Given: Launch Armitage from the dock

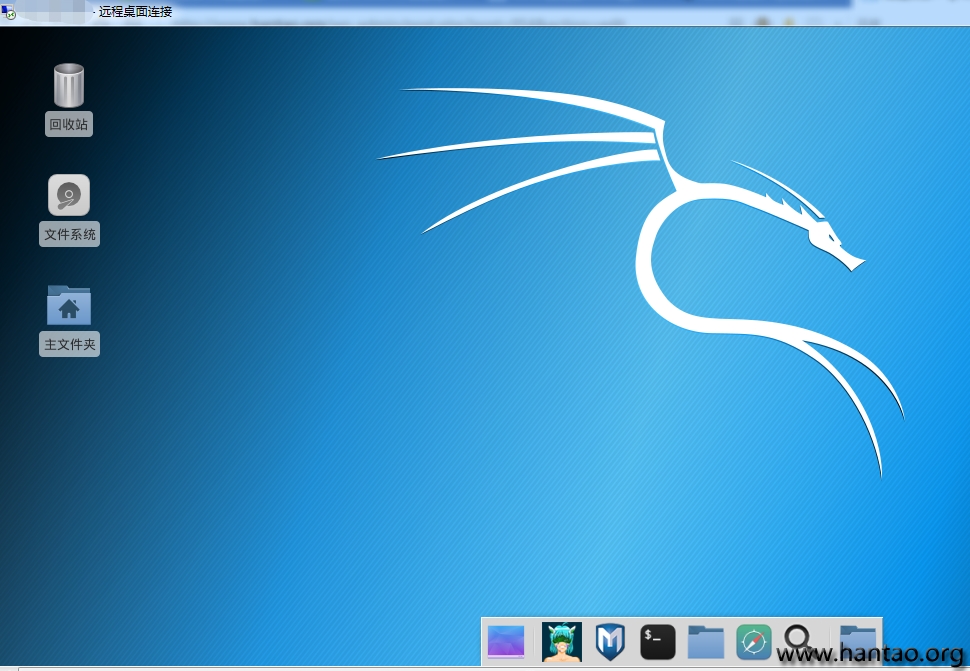Looking at the screenshot, I should pos(561,641).
